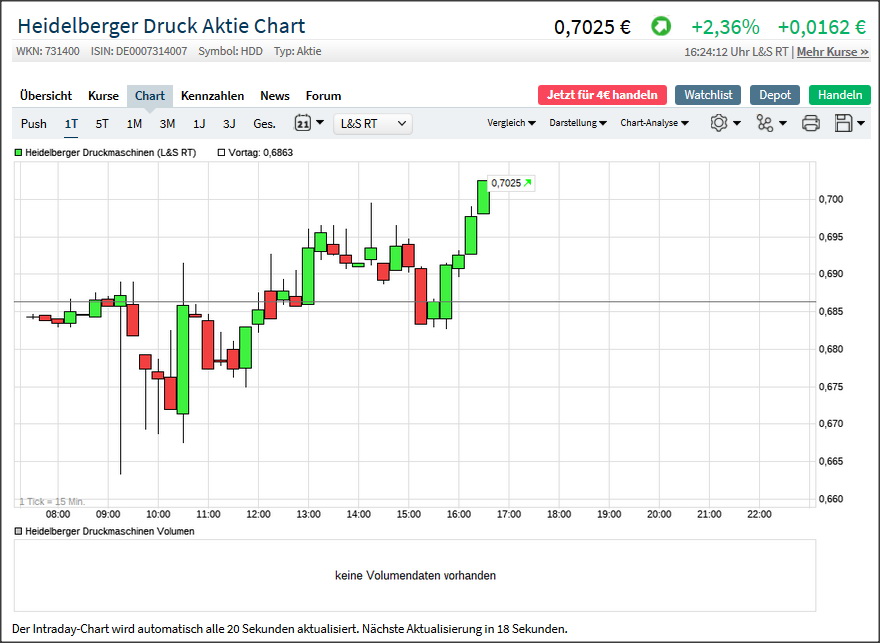Toggle the Vortag 0,6863 line checkbox
Viewport: 880px width, 643px height.
click(x=222, y=153)
